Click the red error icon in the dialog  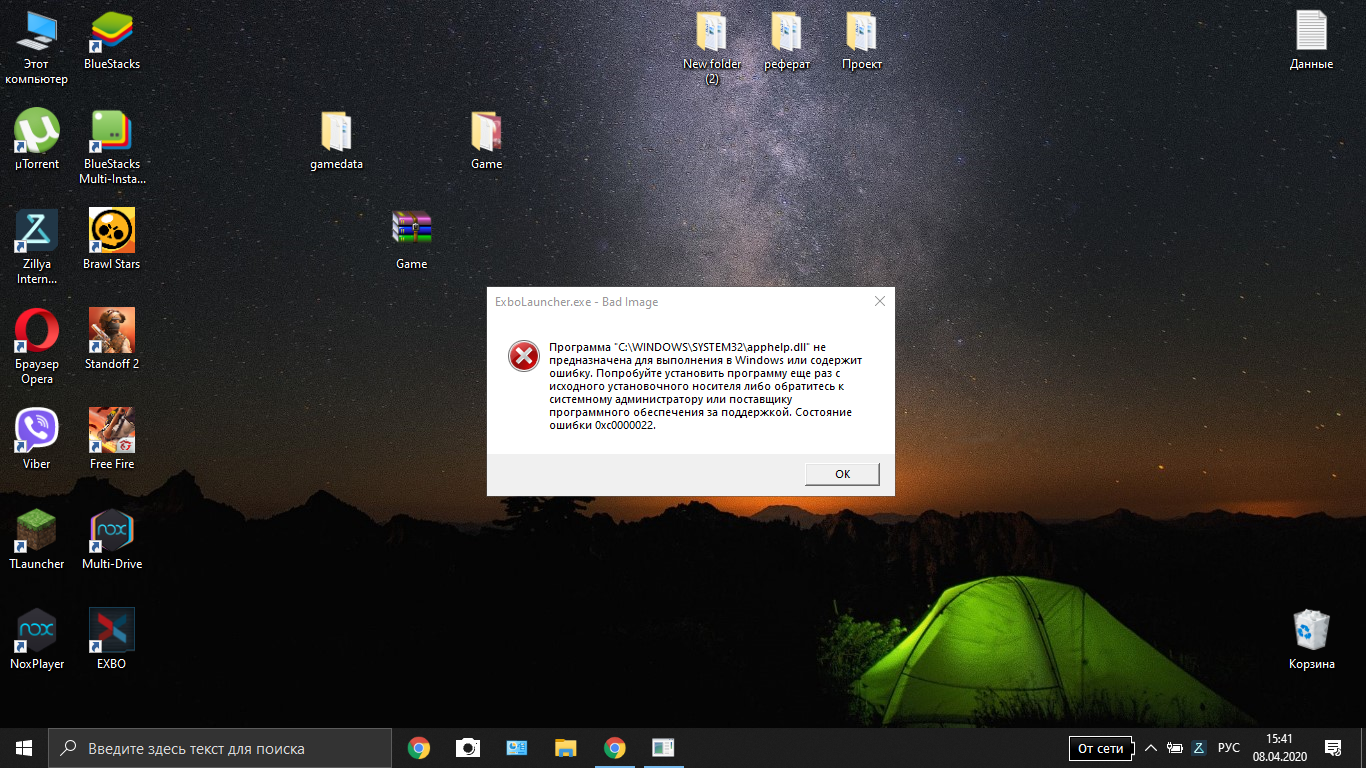523,355
